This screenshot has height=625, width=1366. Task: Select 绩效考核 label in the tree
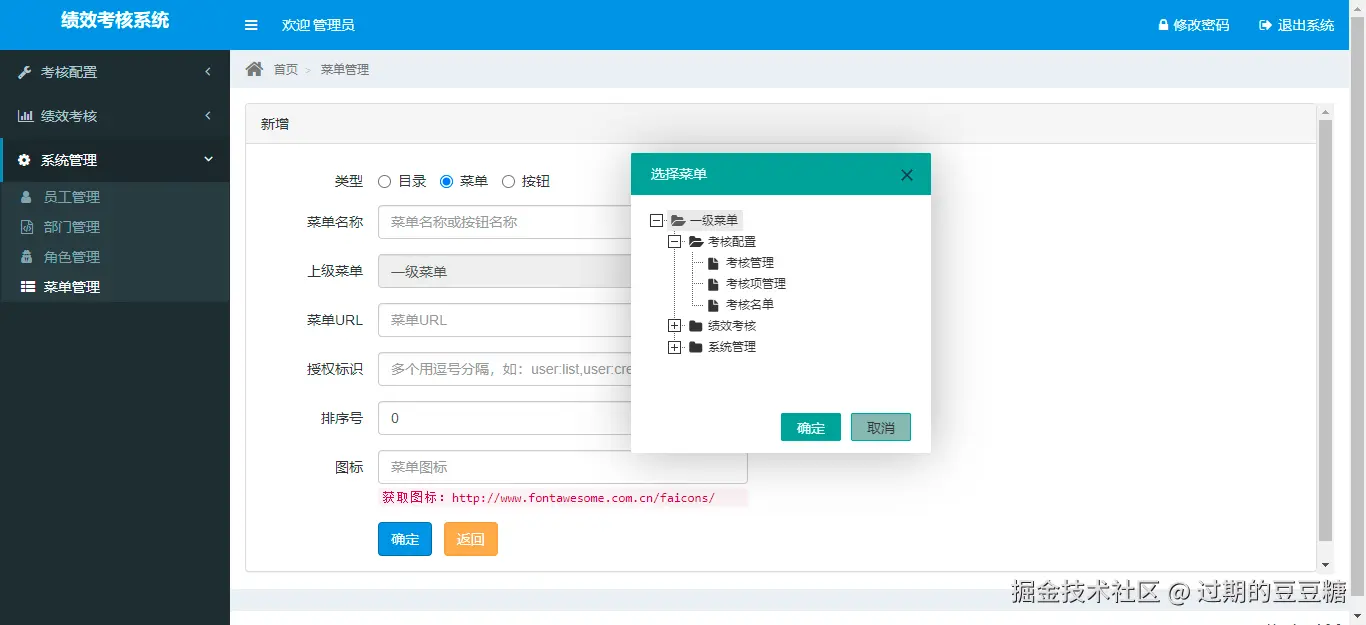(x=732, y=326)
